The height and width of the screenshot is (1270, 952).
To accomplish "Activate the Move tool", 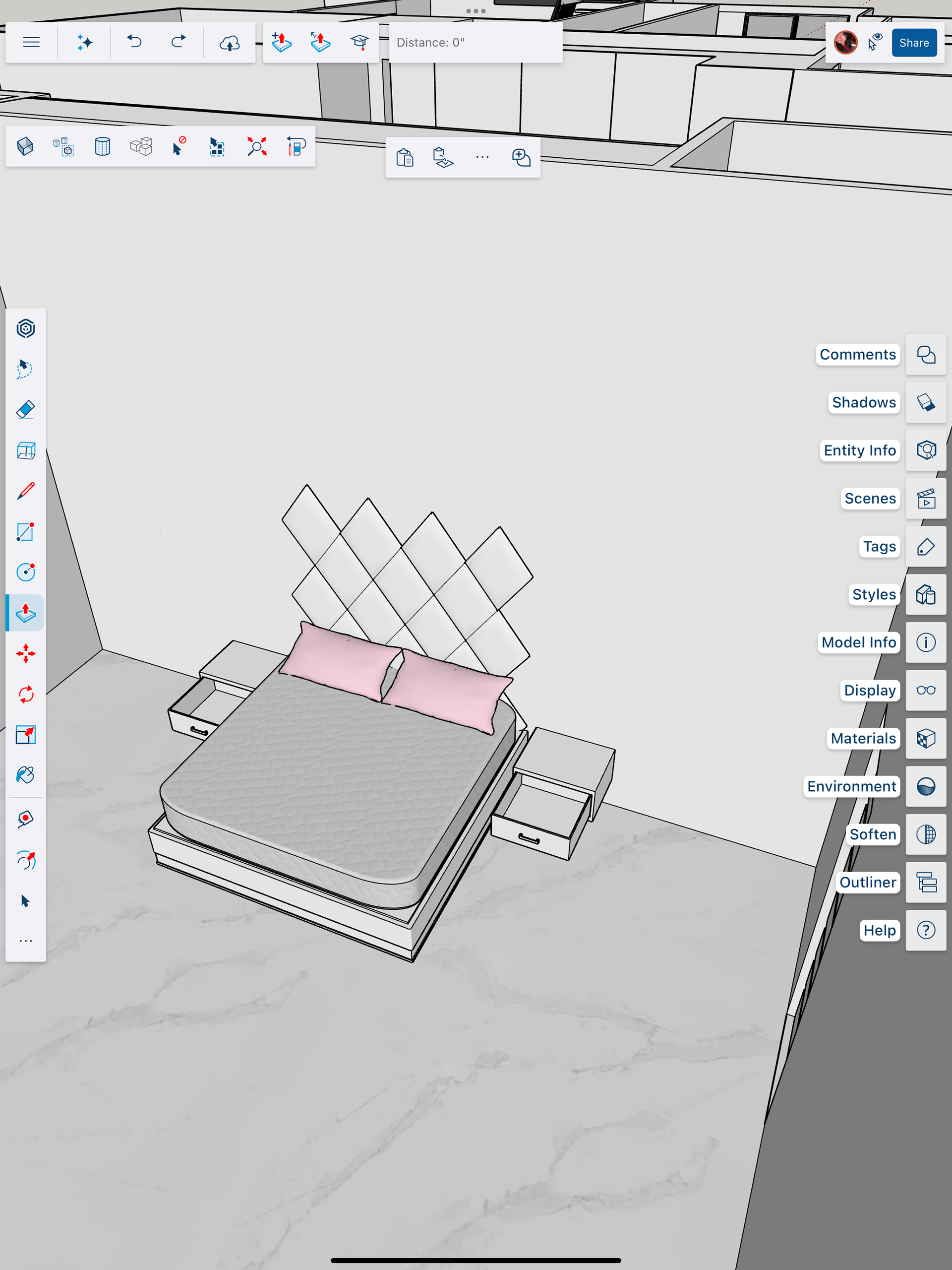I will point(25,653).
